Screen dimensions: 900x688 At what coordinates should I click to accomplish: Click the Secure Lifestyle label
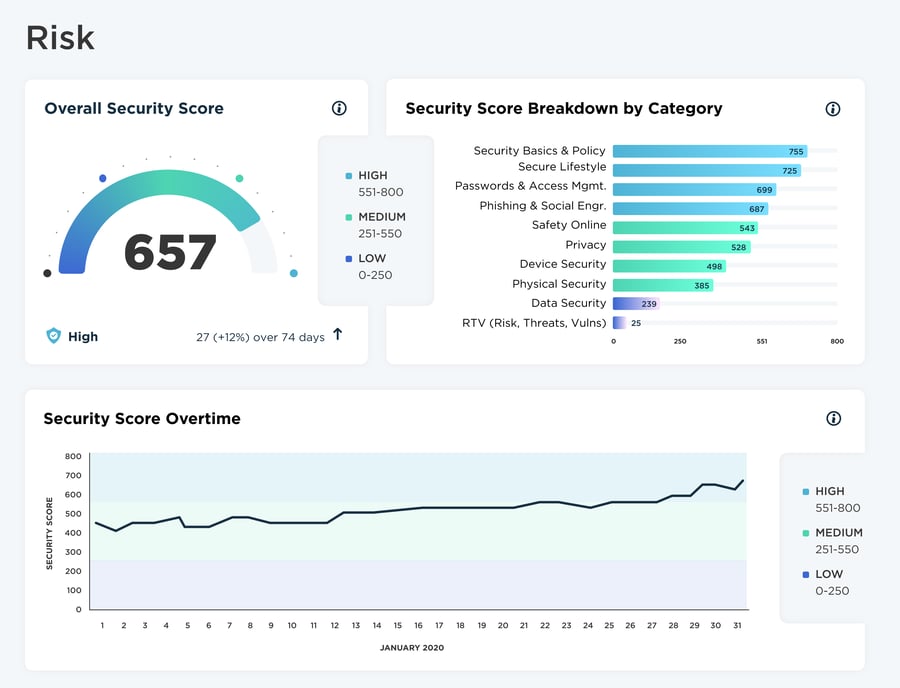click(x=562, y=166)
